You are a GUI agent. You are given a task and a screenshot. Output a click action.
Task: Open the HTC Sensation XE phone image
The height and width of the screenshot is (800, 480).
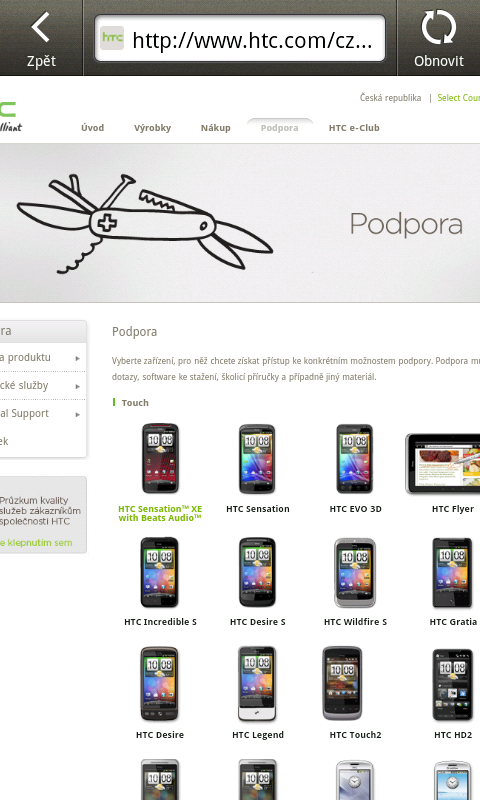[x=160, y=458]
